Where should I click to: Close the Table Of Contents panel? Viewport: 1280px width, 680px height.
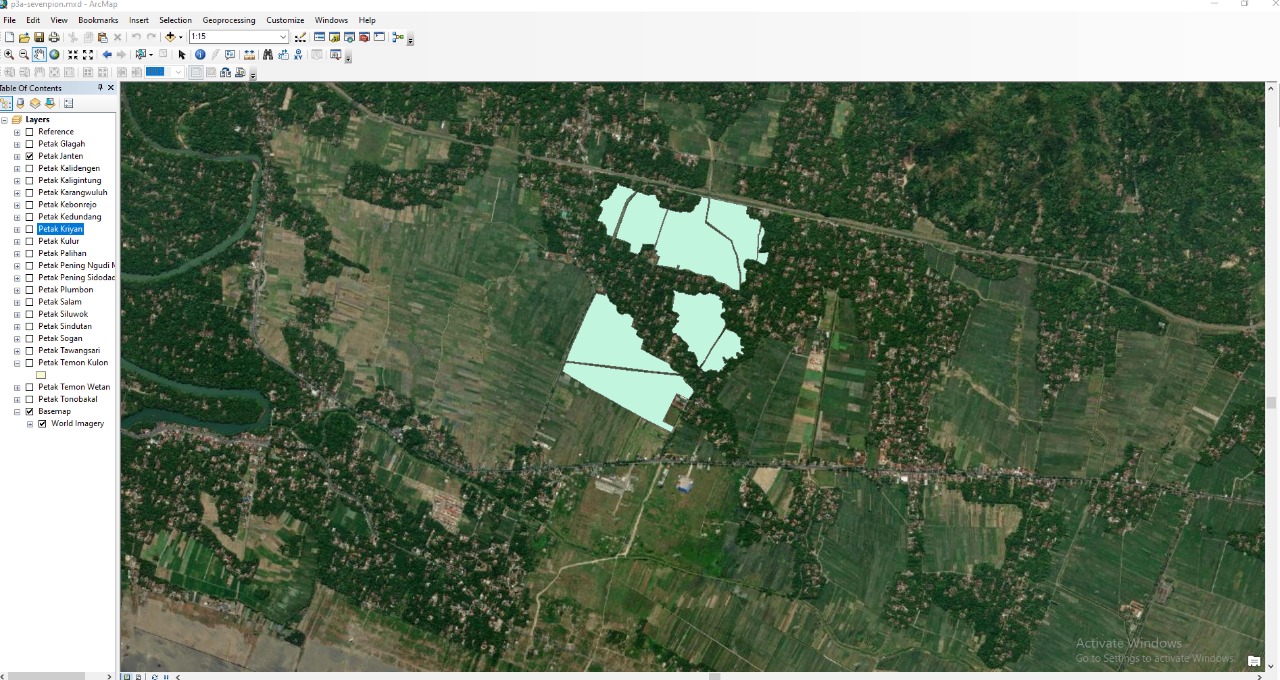(110, 88)
